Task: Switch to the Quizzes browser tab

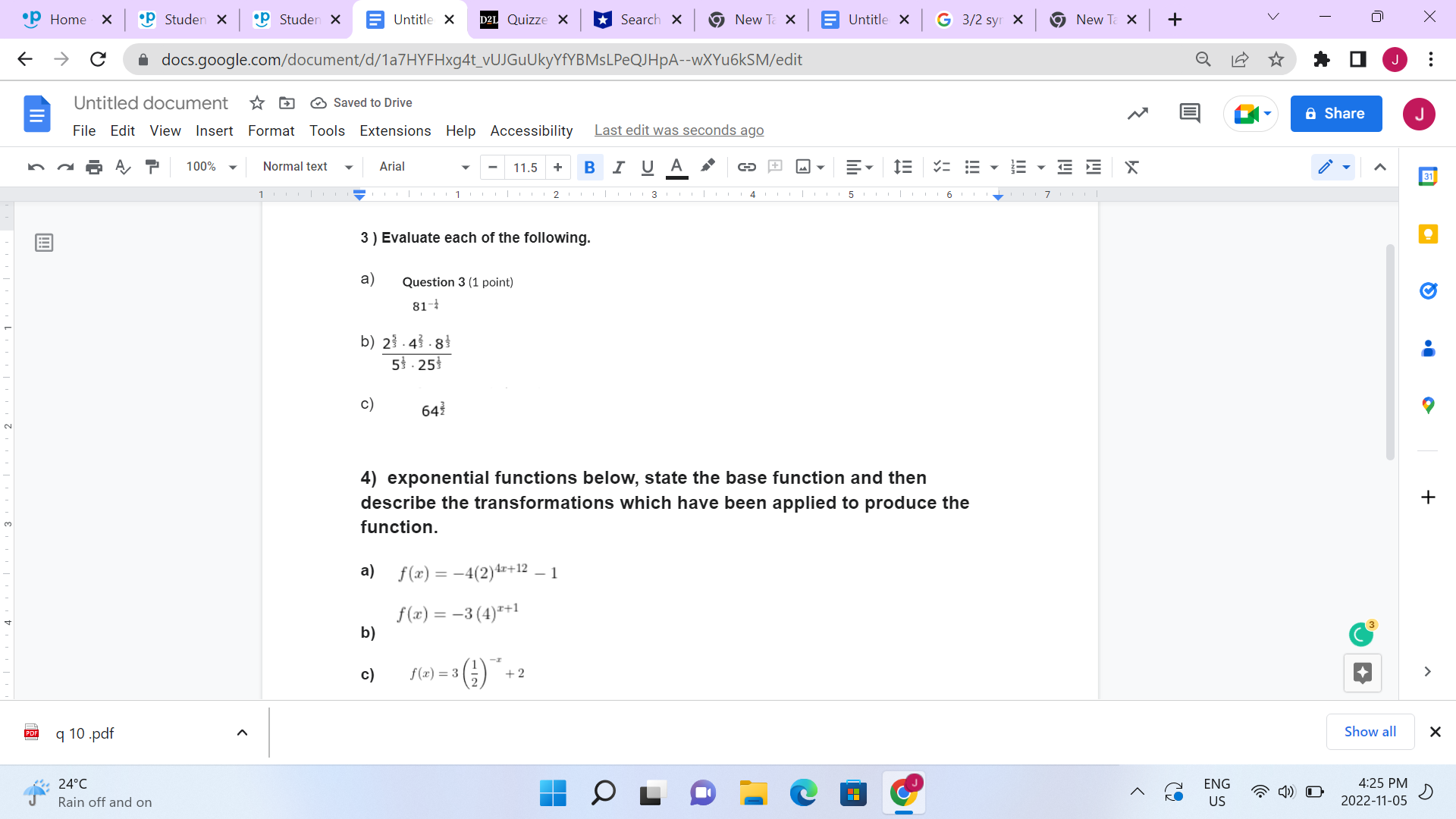Action: (523, 19)
